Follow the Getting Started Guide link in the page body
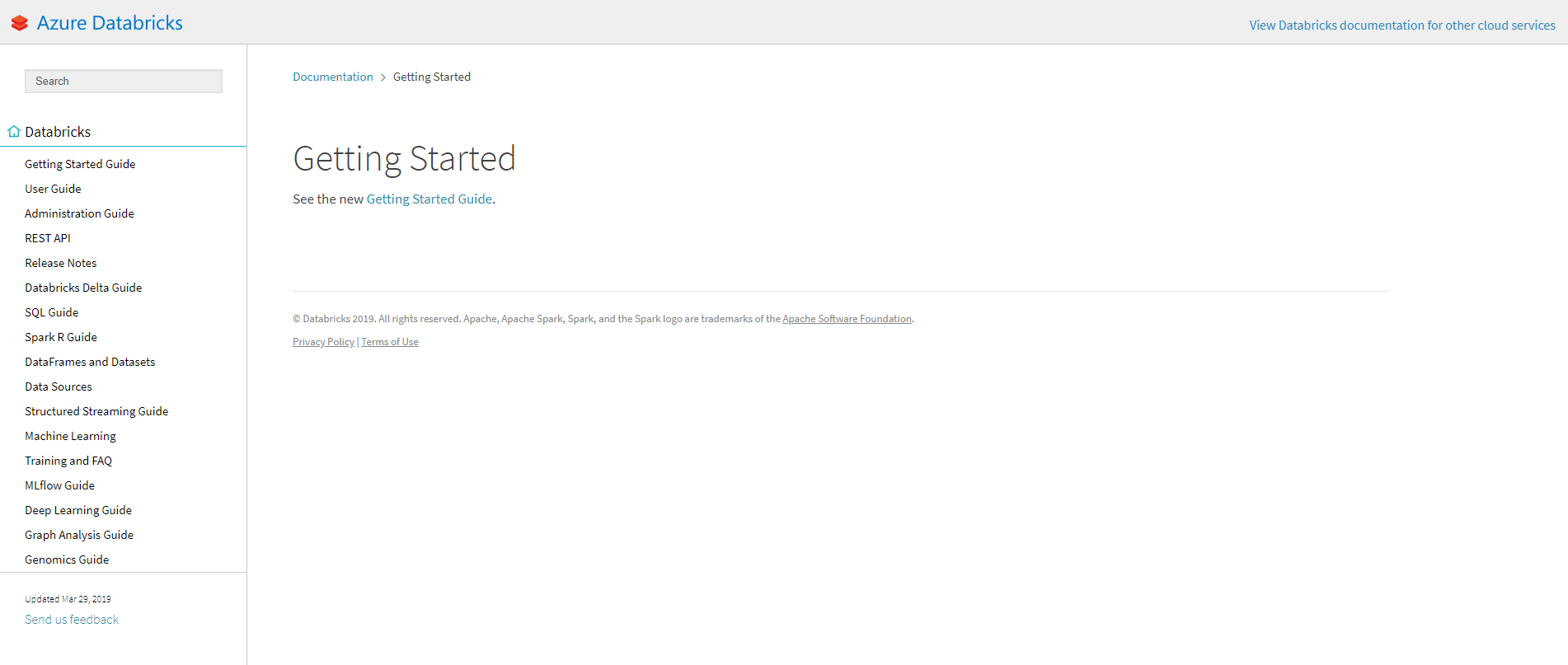This screenshot has width=1568, height=665. 430,199
